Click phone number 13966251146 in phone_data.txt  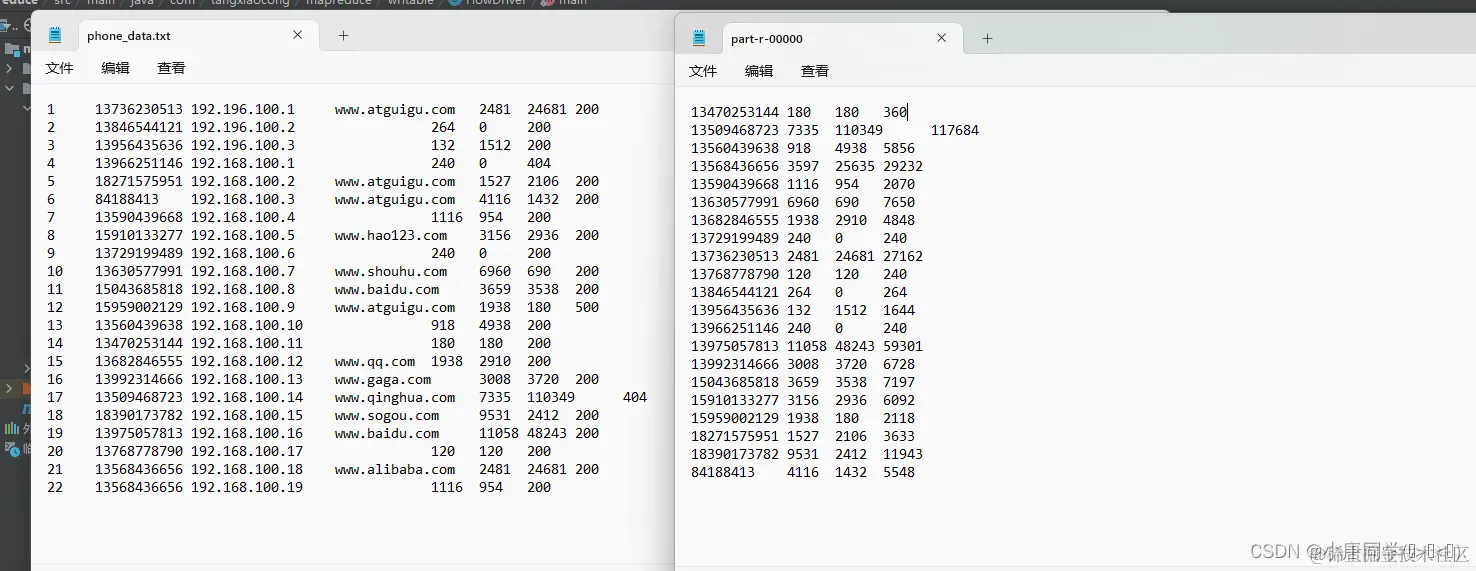[139, 163]
